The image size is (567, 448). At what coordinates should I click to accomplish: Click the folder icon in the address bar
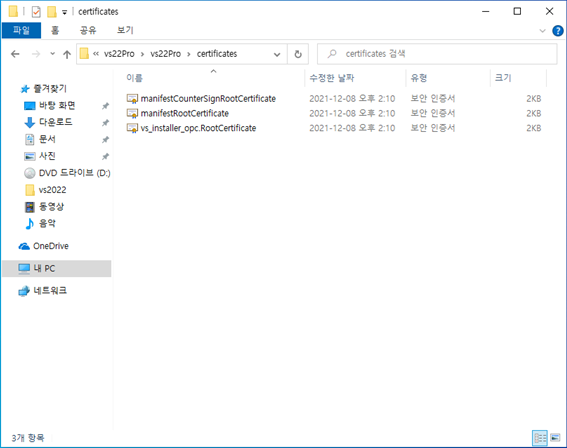coord(84,54)
